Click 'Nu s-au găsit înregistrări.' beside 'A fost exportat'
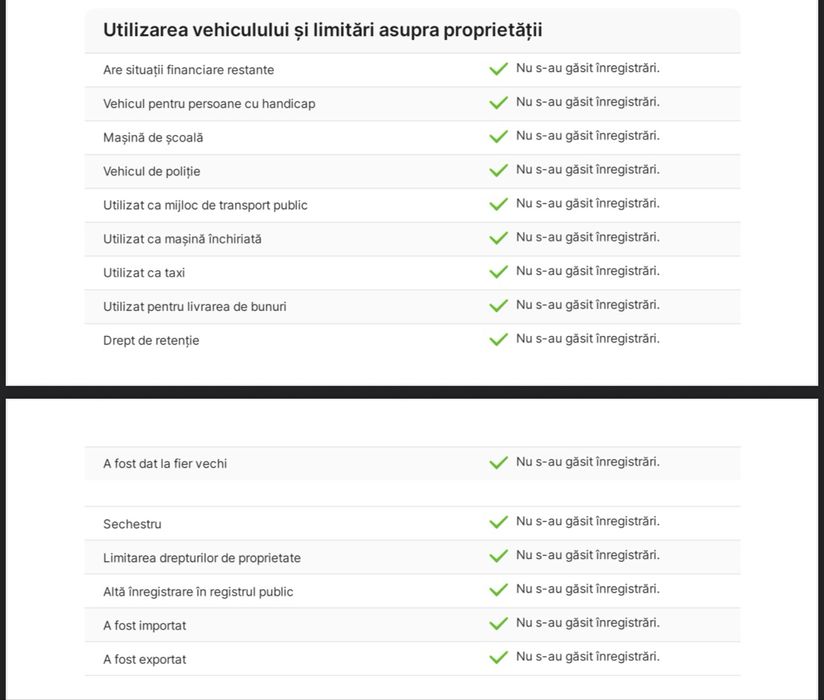This screenshot has width=824, height=700. [587, 657]
